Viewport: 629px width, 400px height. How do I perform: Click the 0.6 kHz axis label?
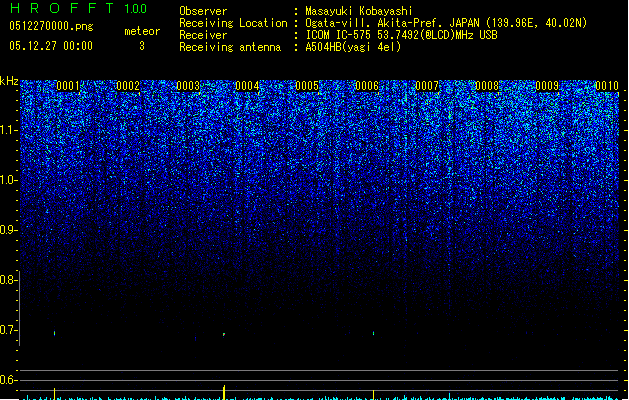coord(8,380)
